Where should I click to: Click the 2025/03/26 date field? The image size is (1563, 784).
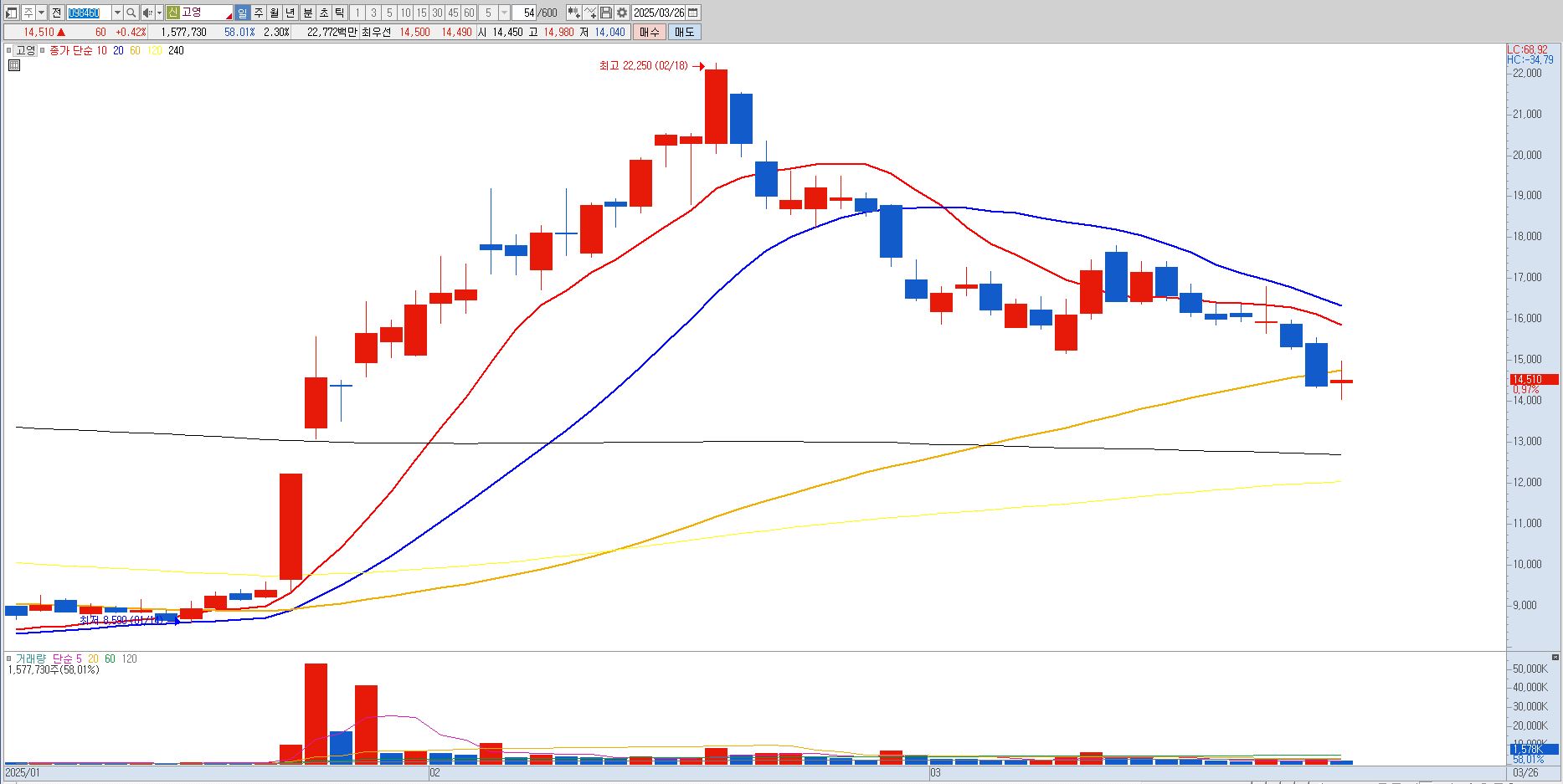tap(659, 13)
